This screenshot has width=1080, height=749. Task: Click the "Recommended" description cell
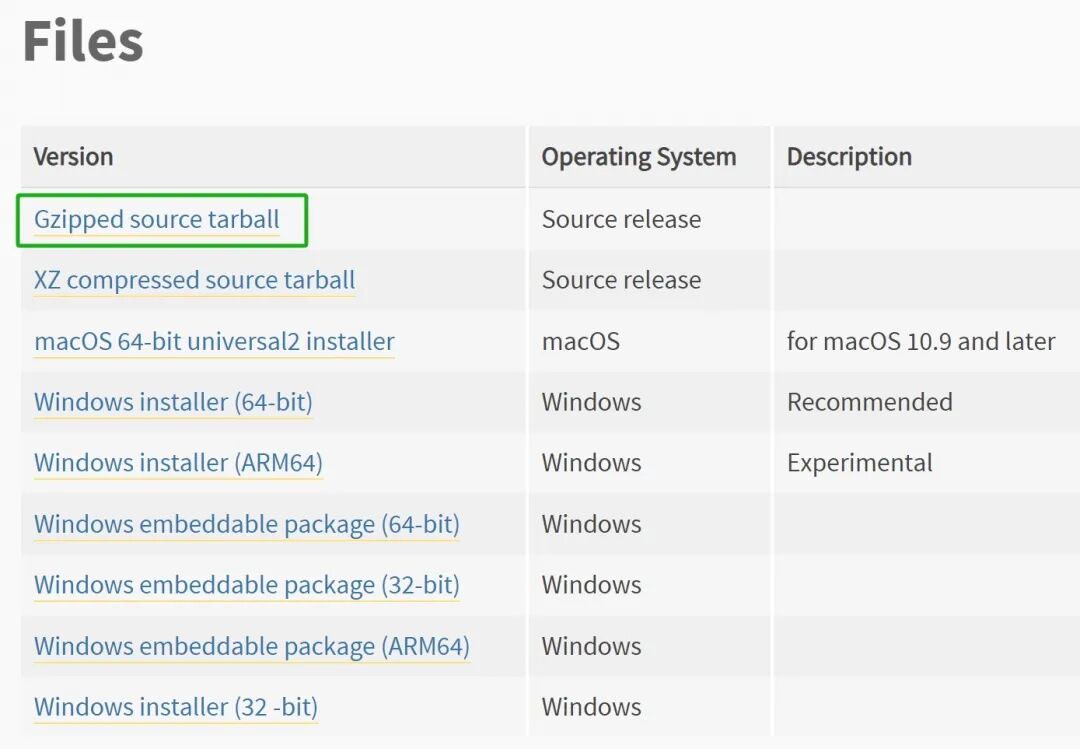(x=870, y=402)
